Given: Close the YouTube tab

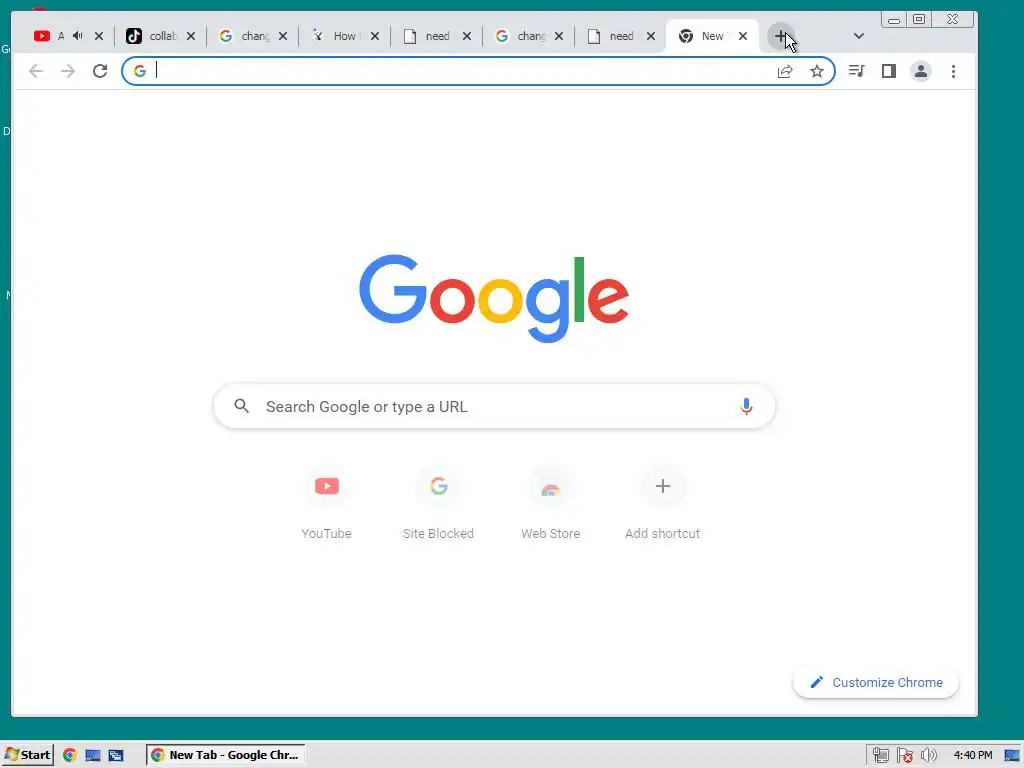Looking at the screenshot, I should [99, 36].
